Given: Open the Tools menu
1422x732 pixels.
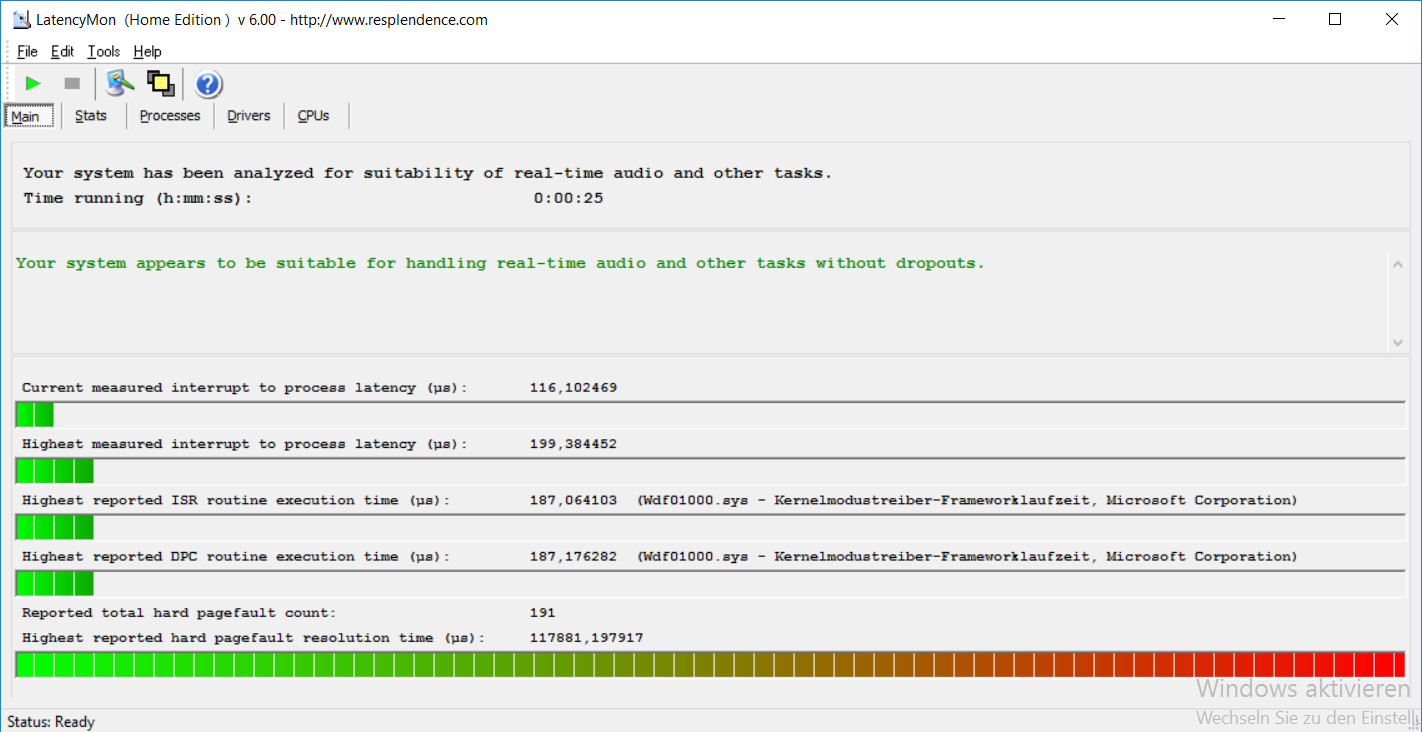Looking at the screenshot, I should click(x=103, y=52).
